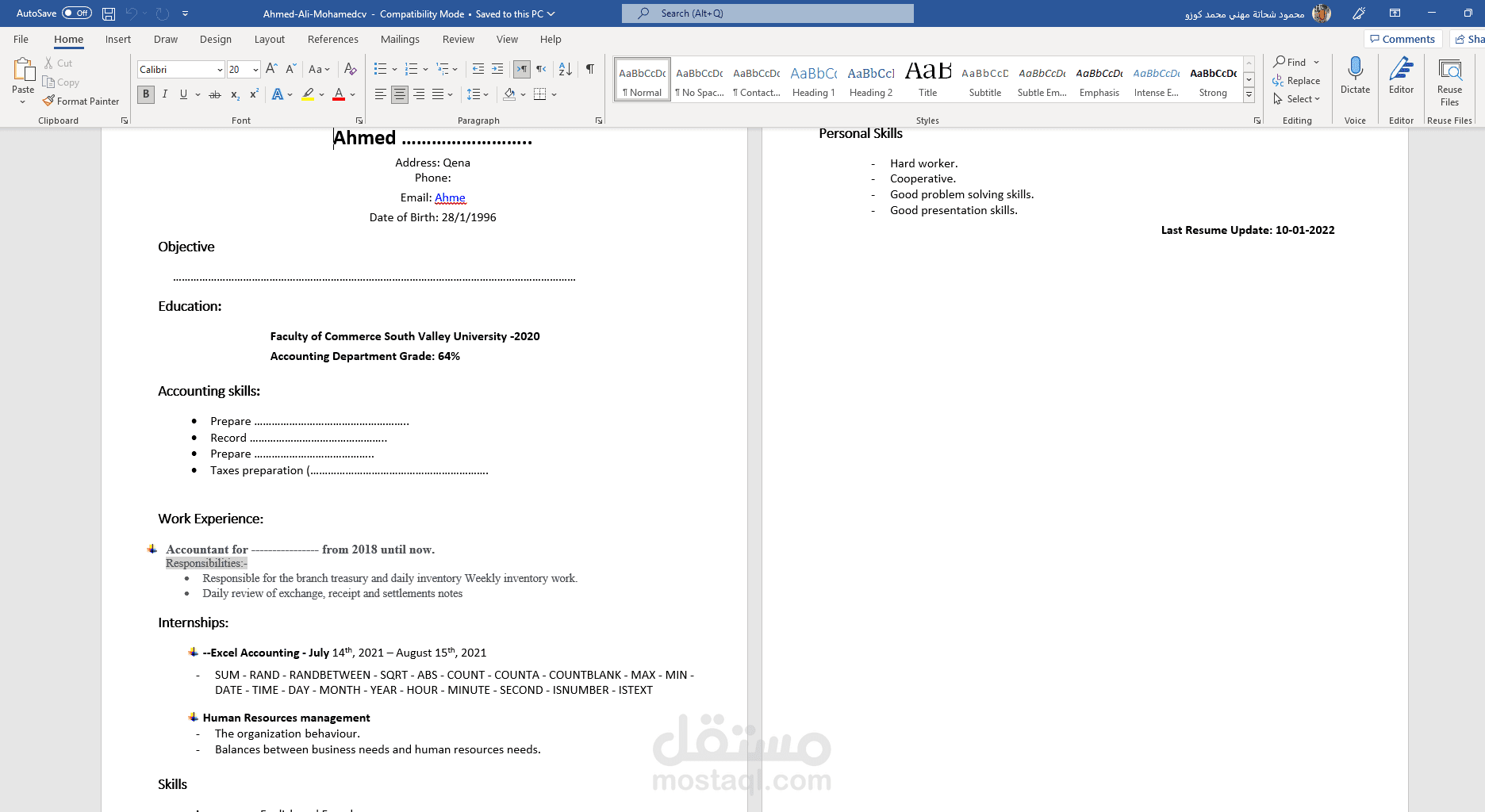Expand the Styles gallery
Screen dimensions: 1485x812
pyautogui.click(x=1249, y=95)
